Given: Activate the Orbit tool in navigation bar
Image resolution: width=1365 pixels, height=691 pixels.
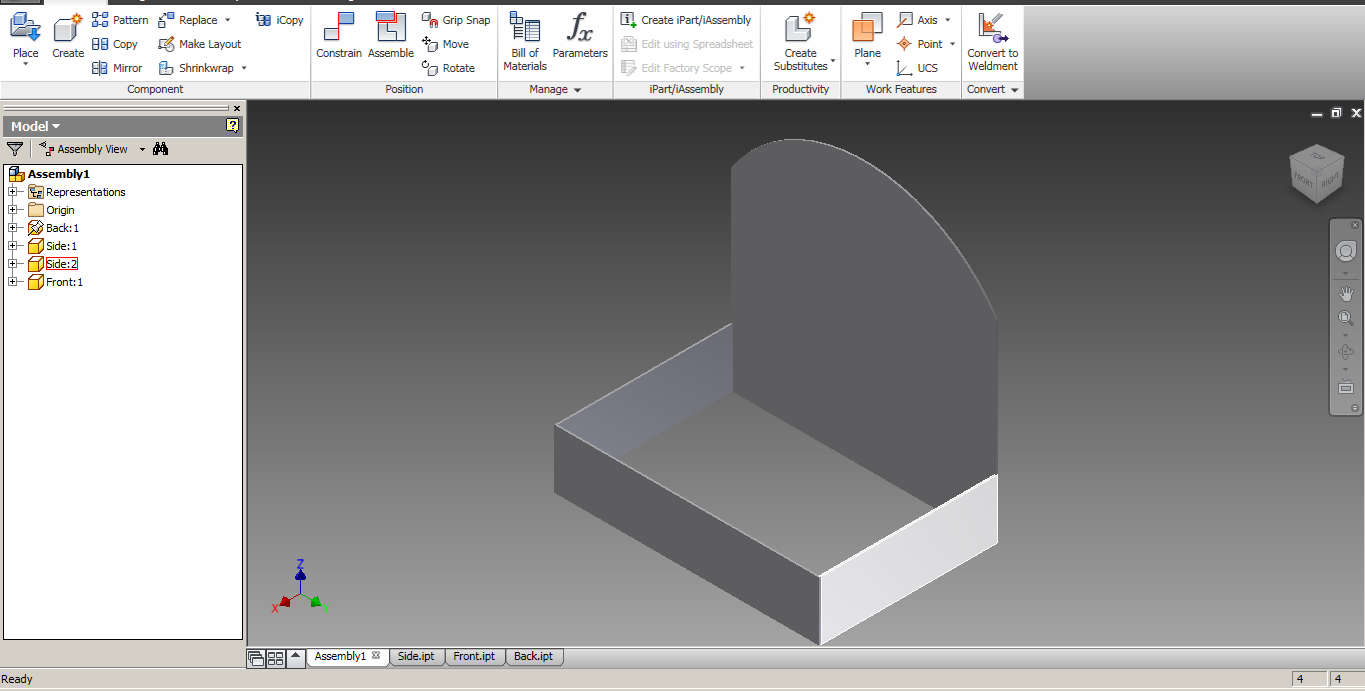Looking at the screenshot, I should (1346, 352).
